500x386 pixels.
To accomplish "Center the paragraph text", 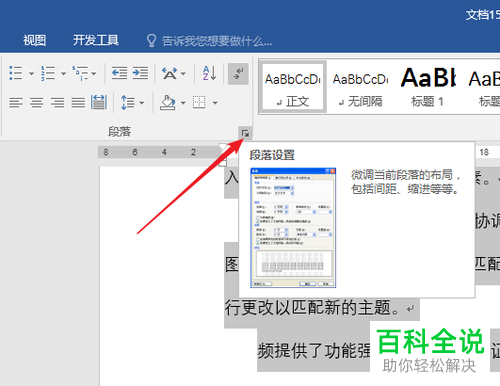I will pos(37,102).
